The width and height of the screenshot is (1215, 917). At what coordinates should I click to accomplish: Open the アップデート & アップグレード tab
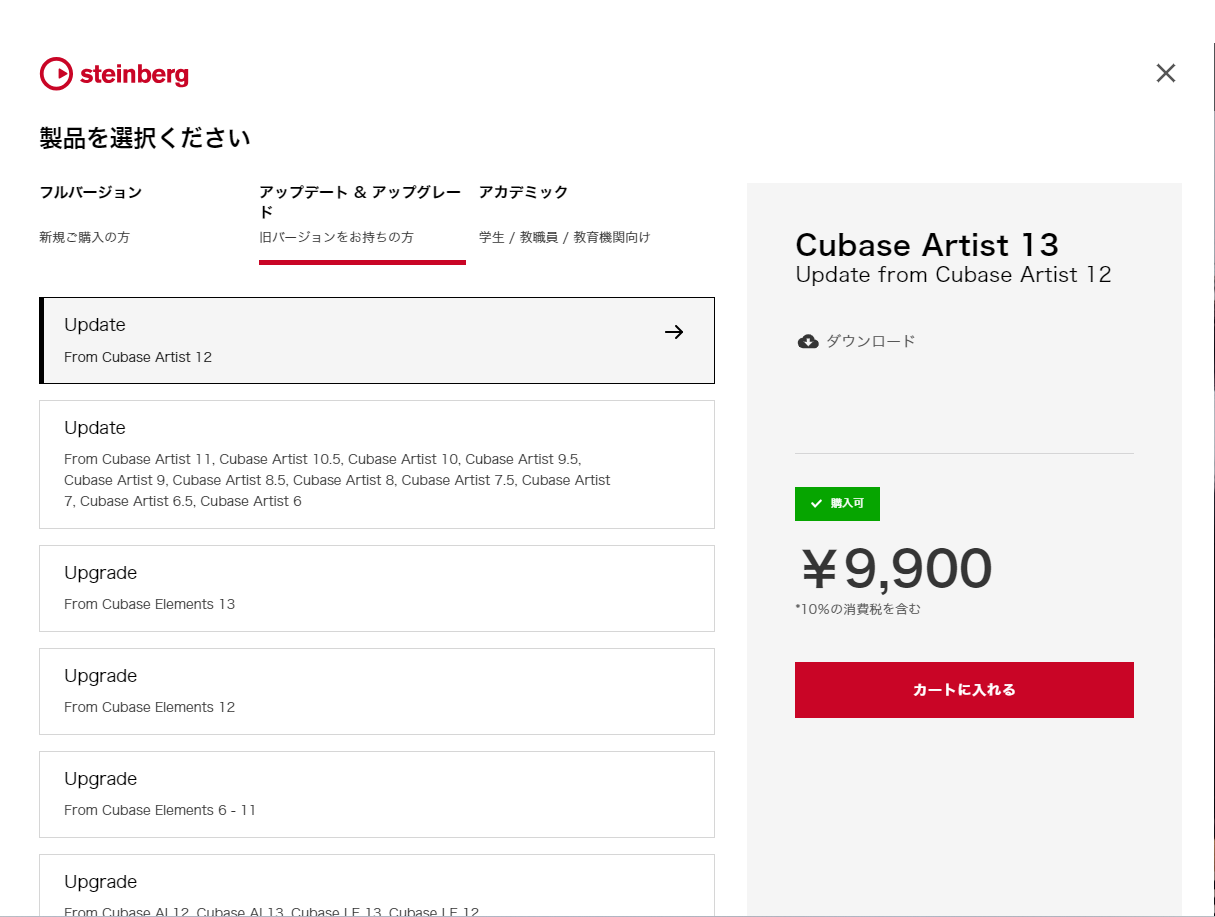[x=360, y=202]
